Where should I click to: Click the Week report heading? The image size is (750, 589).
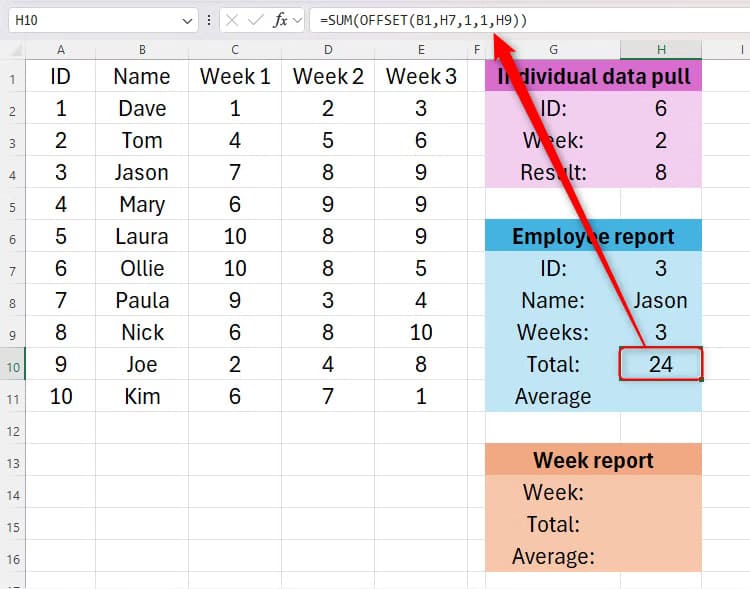[x=594, y=460]
